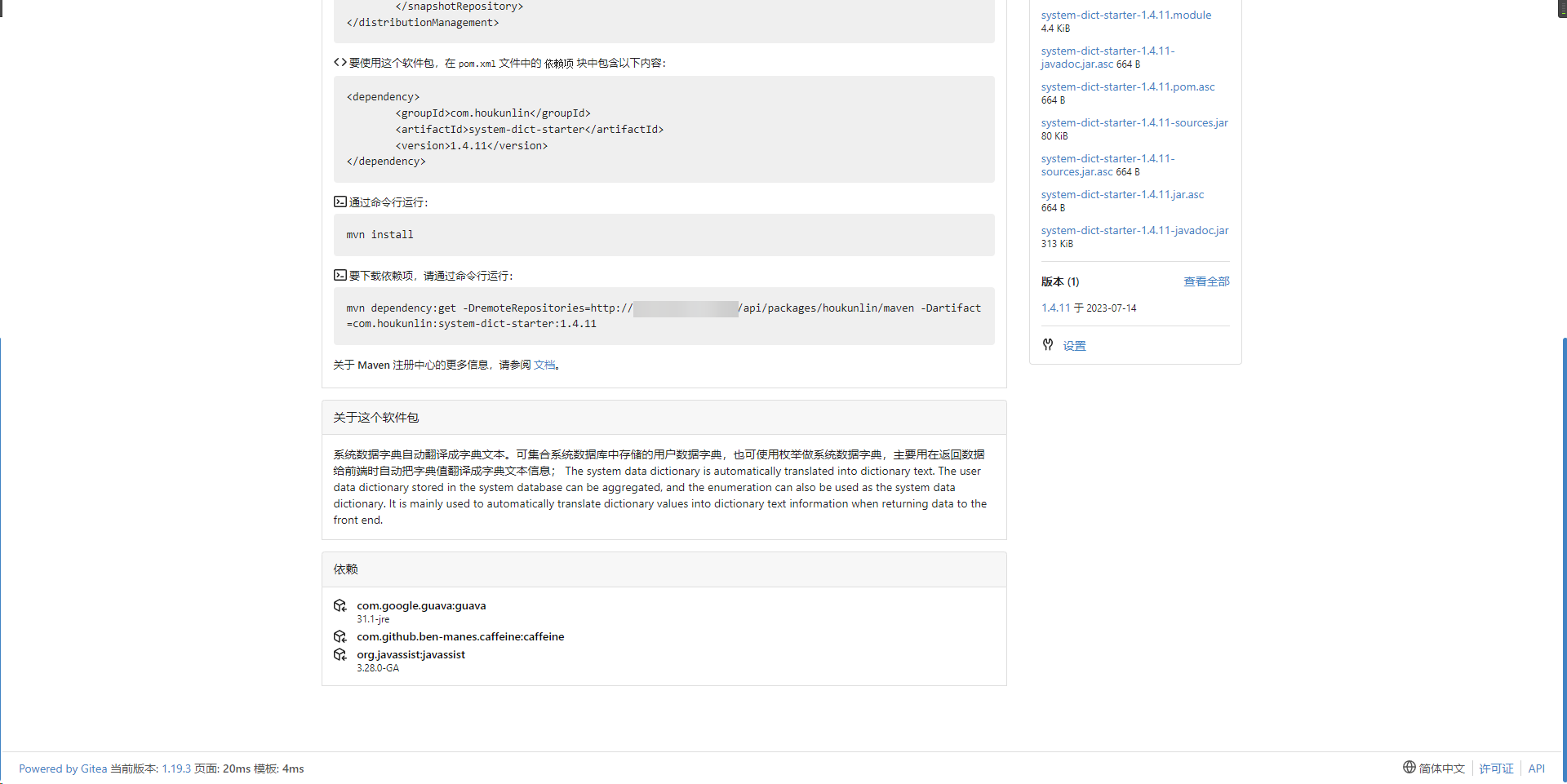Click the terminal icon beside 要下载依赖项
Viewport: 1567px width, 784px height.
340,275
